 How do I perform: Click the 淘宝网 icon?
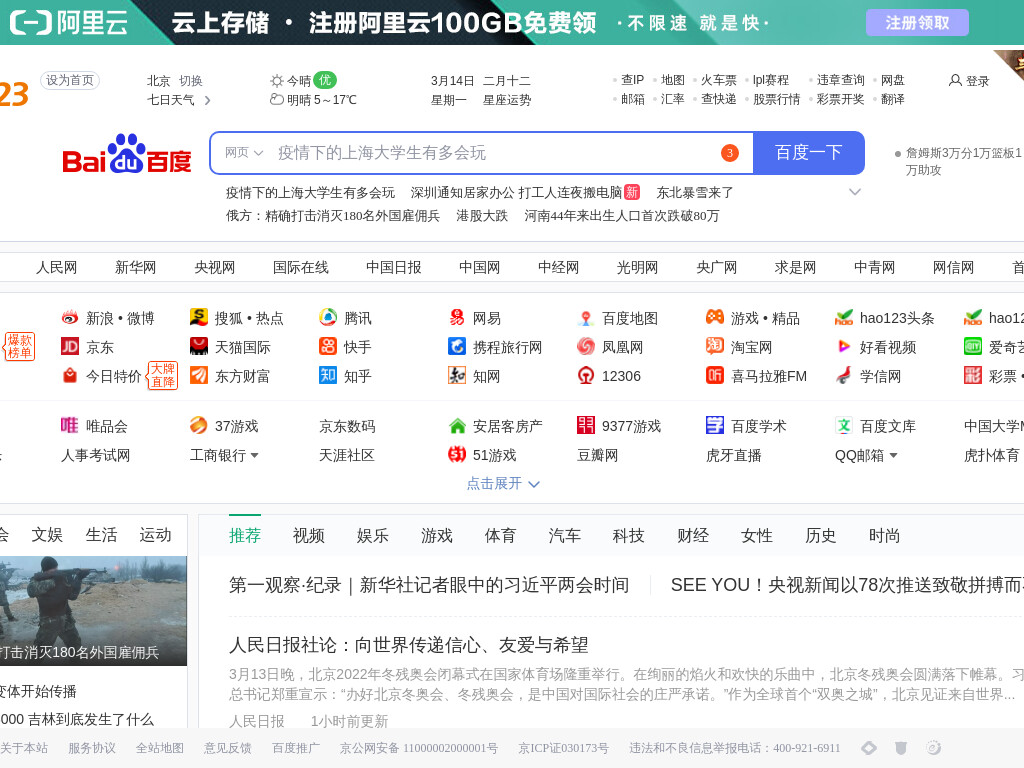714,346
